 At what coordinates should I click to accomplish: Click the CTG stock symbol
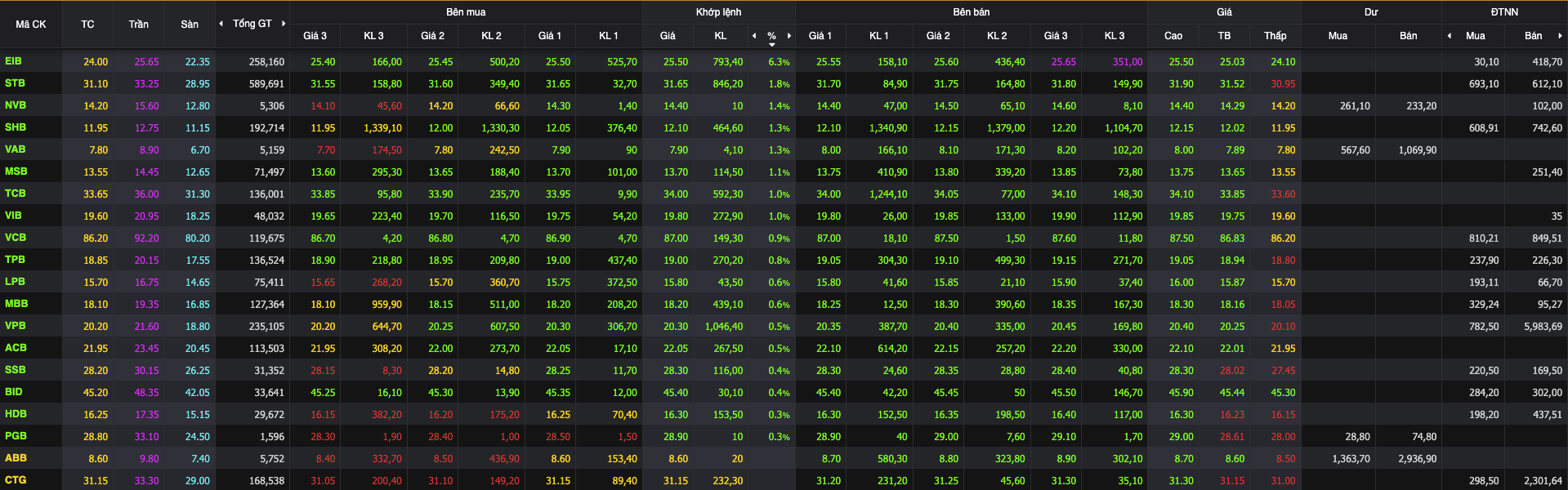tap(16, 480)
